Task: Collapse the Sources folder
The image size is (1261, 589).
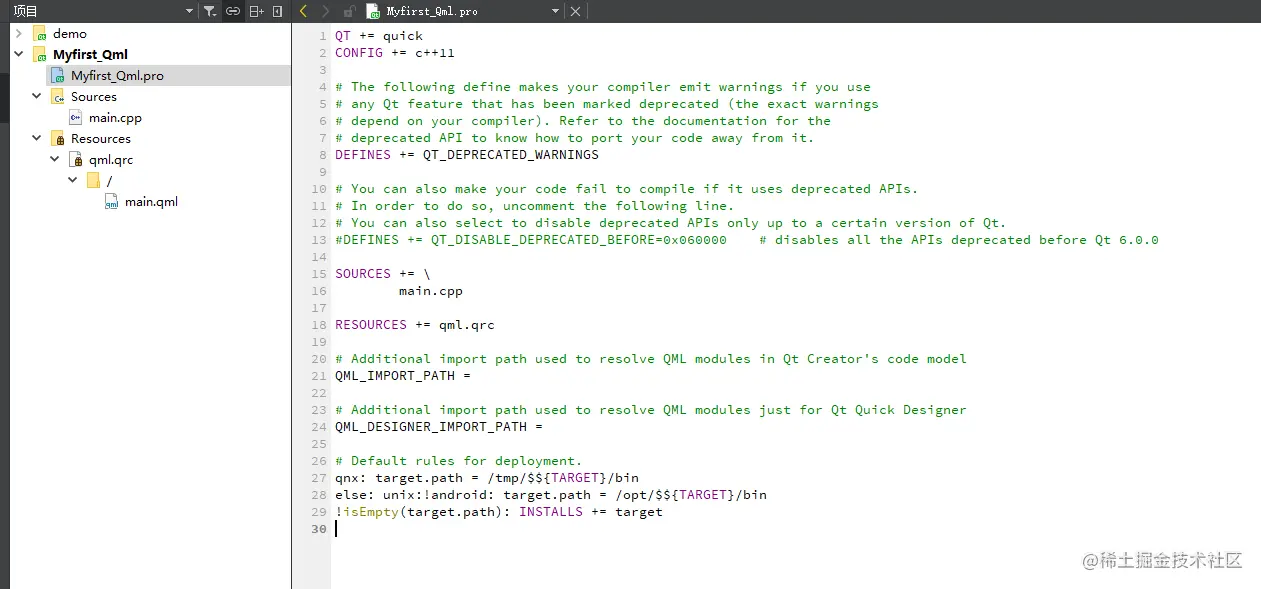Action: (x=37, y=96)
